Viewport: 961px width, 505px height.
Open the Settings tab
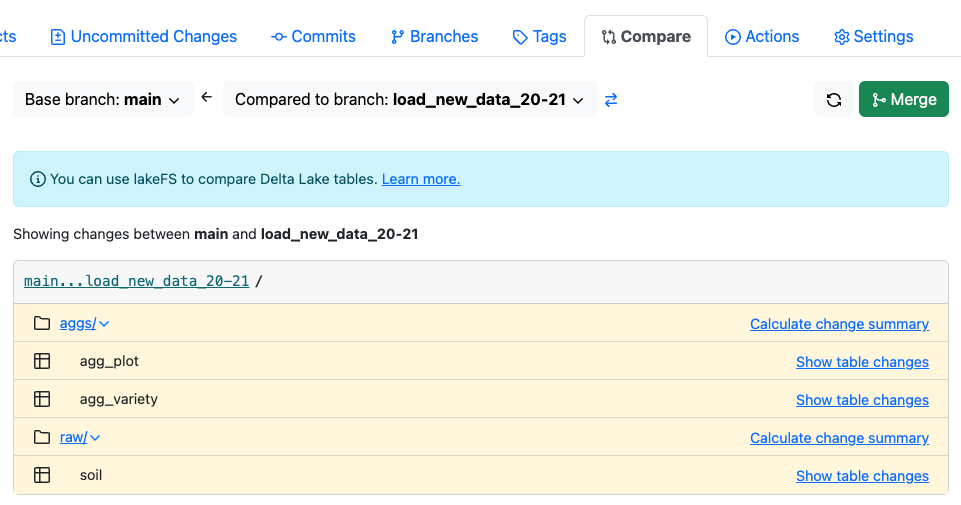coord(873,37)
